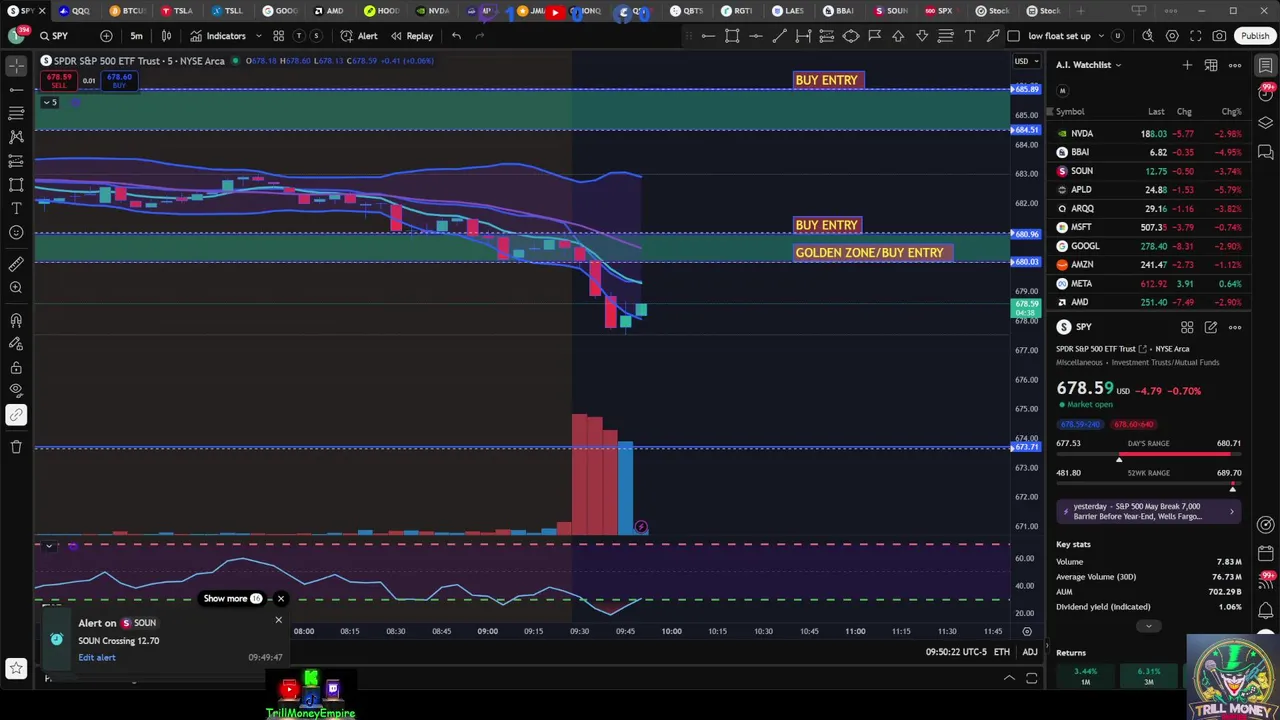This screenshot has width=1280, height=720.
Task: Take a chart snapshot with the camera icon
Action: pos(1219,36)
